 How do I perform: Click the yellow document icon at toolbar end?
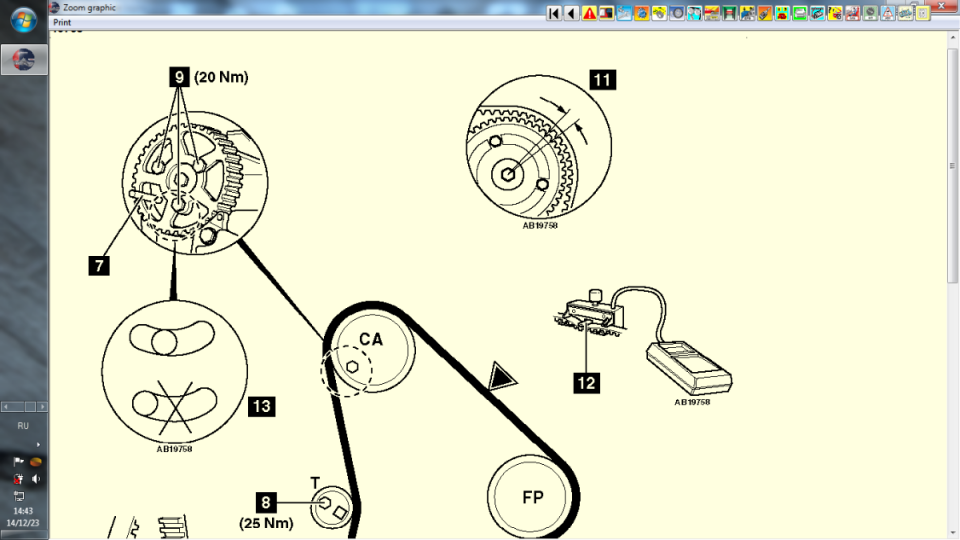point(922,13)
